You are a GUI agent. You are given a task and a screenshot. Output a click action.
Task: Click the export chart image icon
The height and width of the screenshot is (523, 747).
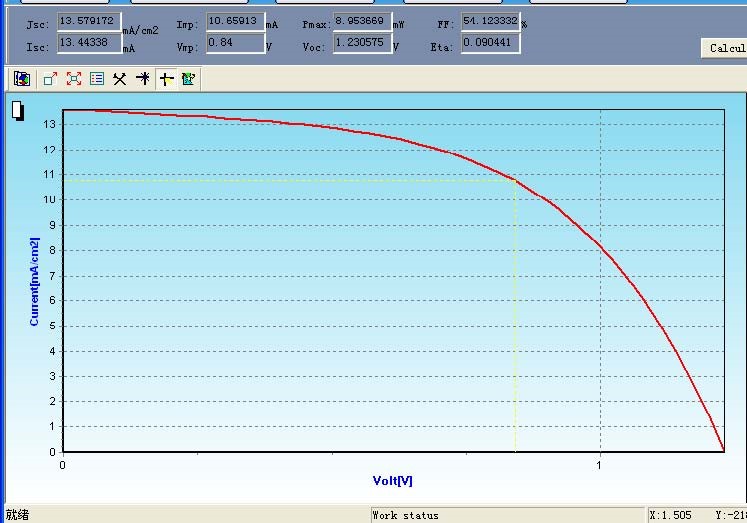189,79
